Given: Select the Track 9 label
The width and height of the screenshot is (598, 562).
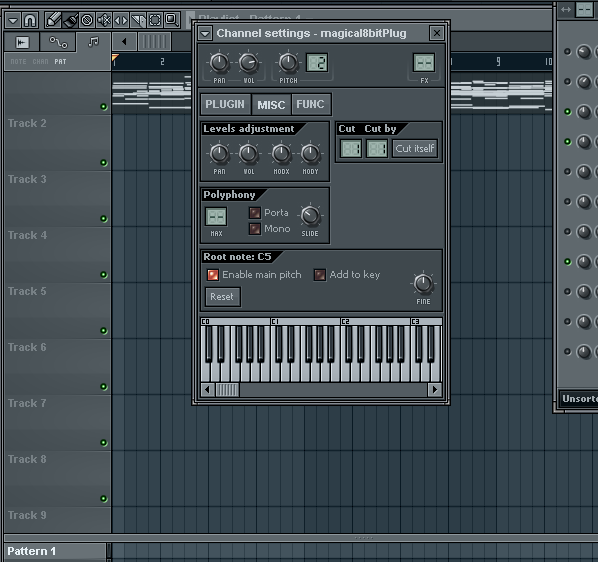Looking at the screenshot, I should click(x=27, y=515).
